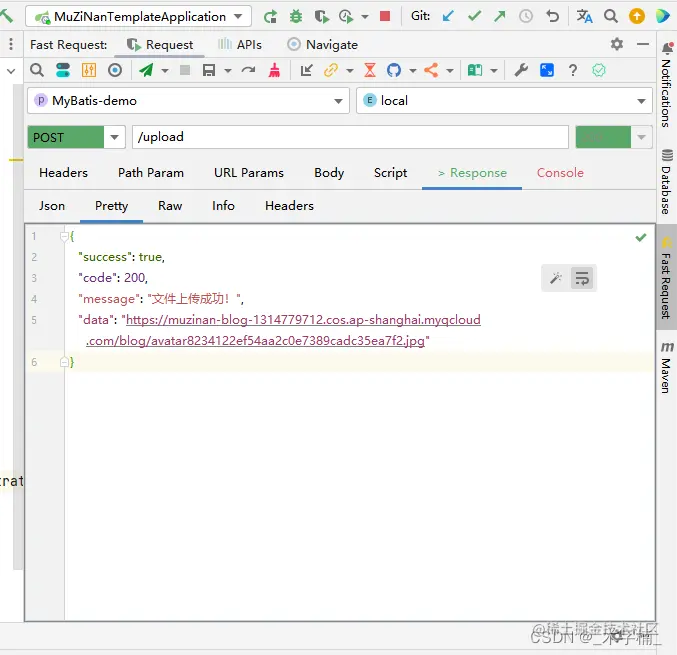This screenshot has height=655, width=677.
Task: Click the Rerun application icon
Action: (271, 17)
